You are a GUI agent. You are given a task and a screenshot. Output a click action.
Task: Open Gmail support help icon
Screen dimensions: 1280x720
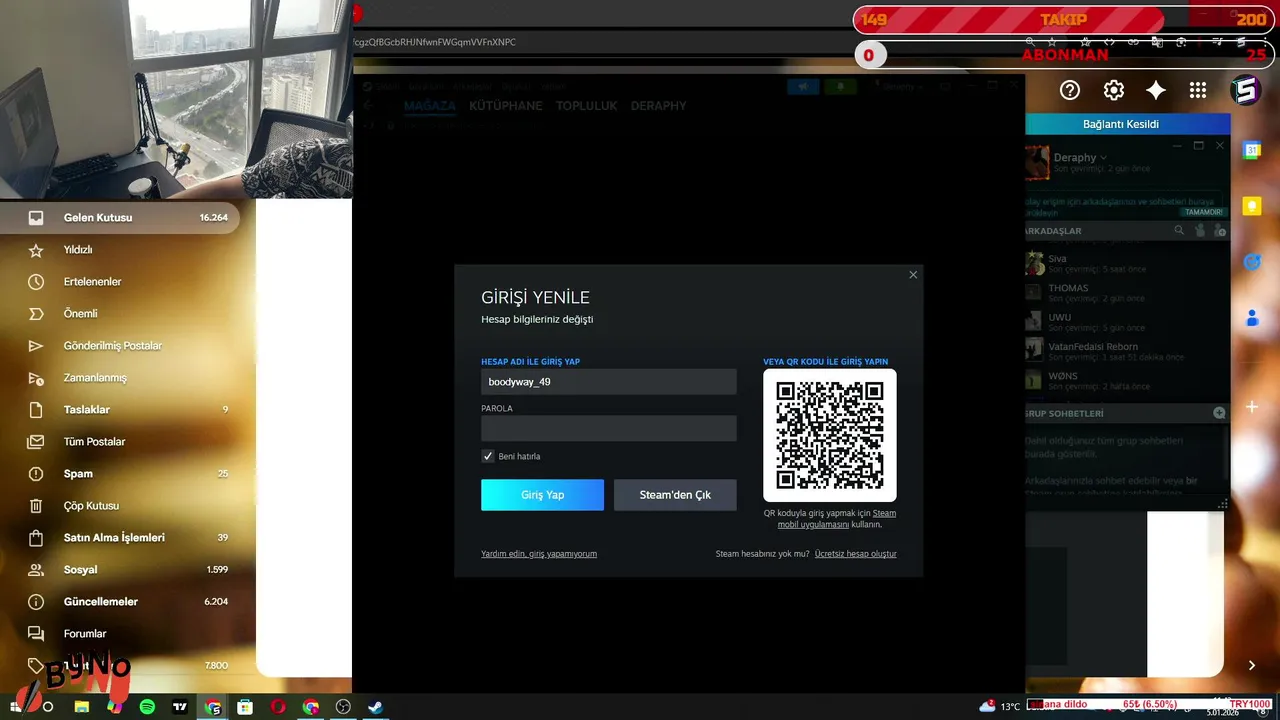1070,90
